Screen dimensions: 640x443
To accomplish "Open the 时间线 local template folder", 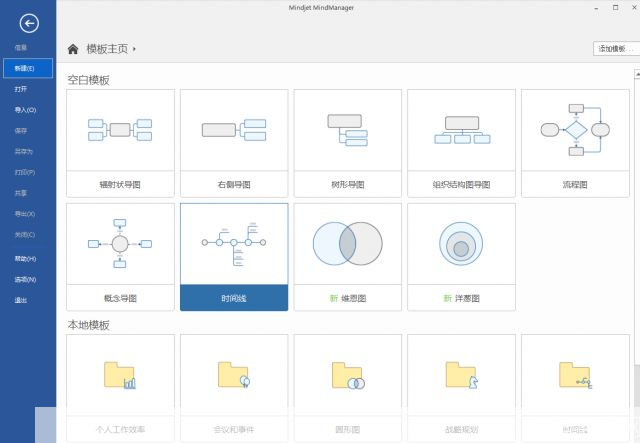I will click(575, 388).
